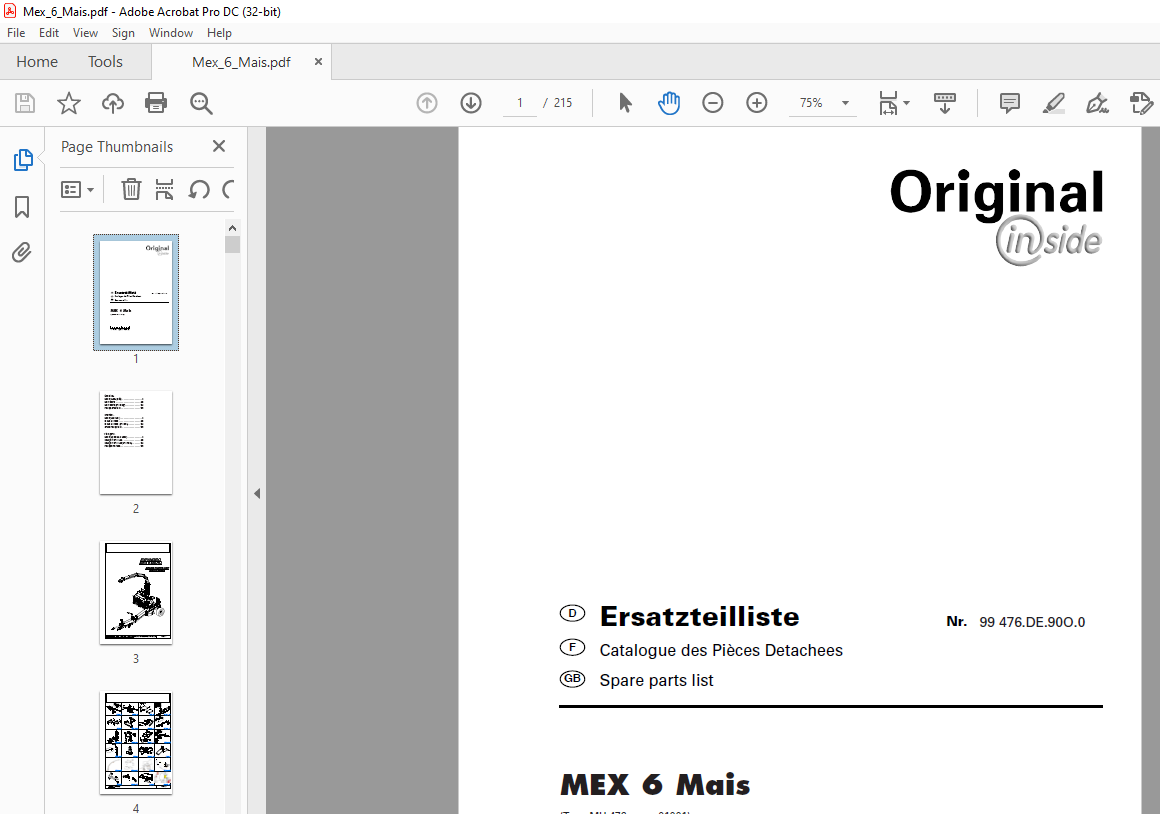Click the page number input field
Viewport: 1160px width, 814px height.
pos(520,103)
